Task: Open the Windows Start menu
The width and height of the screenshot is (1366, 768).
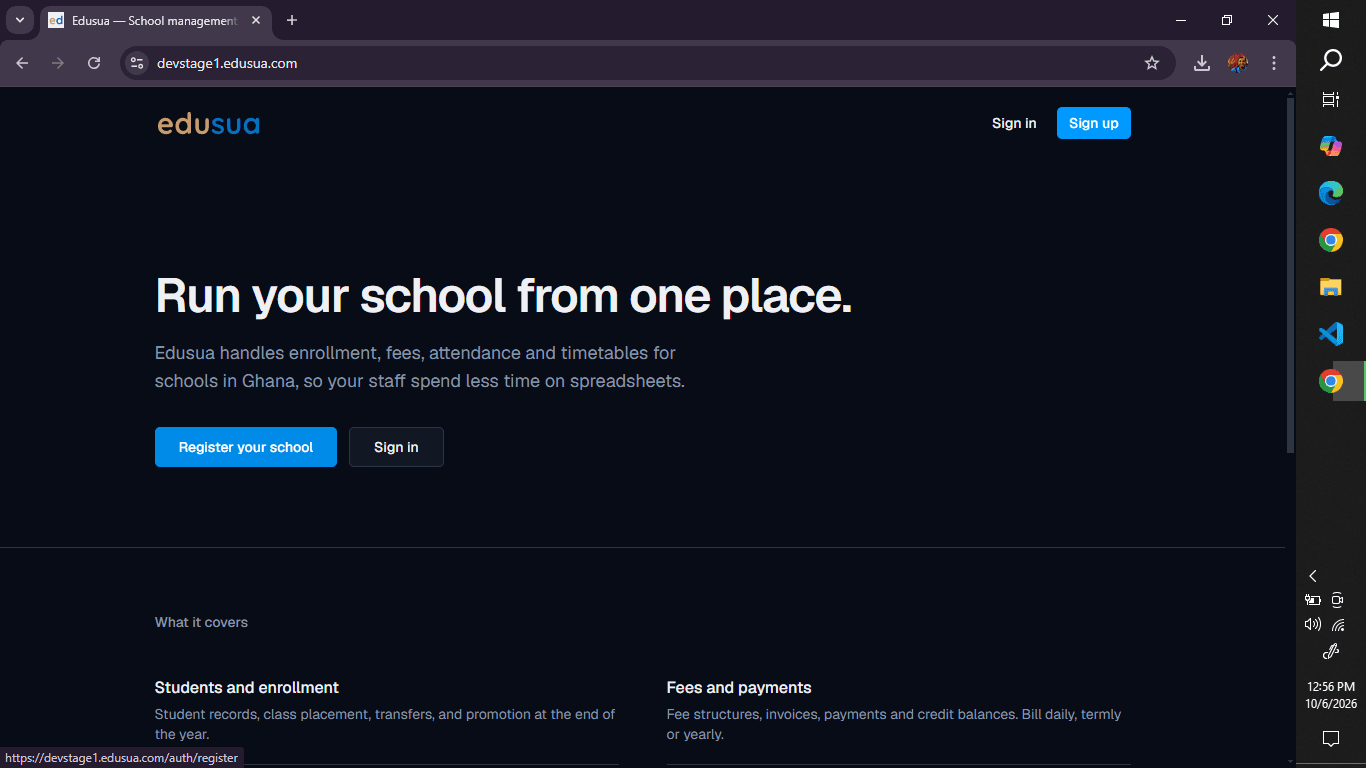Action: [x=1331, y=20]
